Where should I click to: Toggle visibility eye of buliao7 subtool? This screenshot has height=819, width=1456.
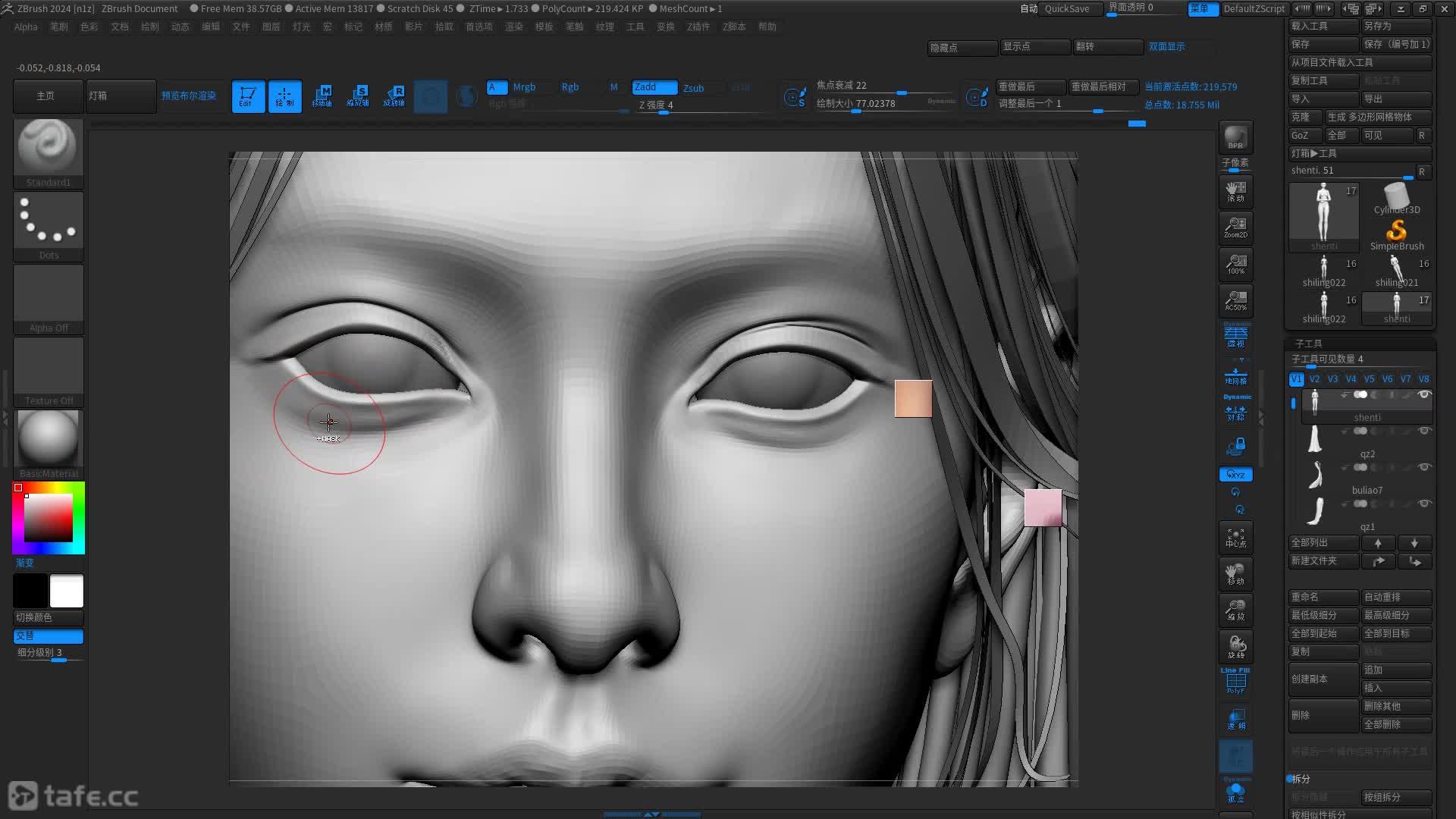[x=1424, y=467]
